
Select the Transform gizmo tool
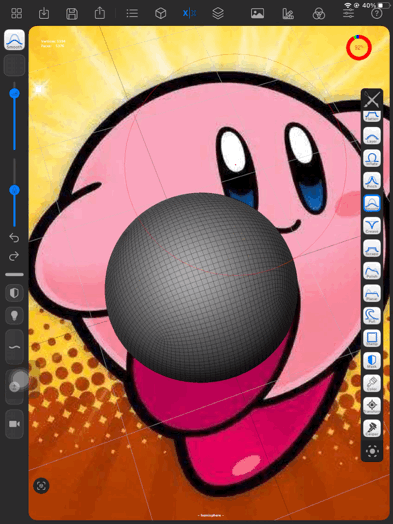pos(372,405)
